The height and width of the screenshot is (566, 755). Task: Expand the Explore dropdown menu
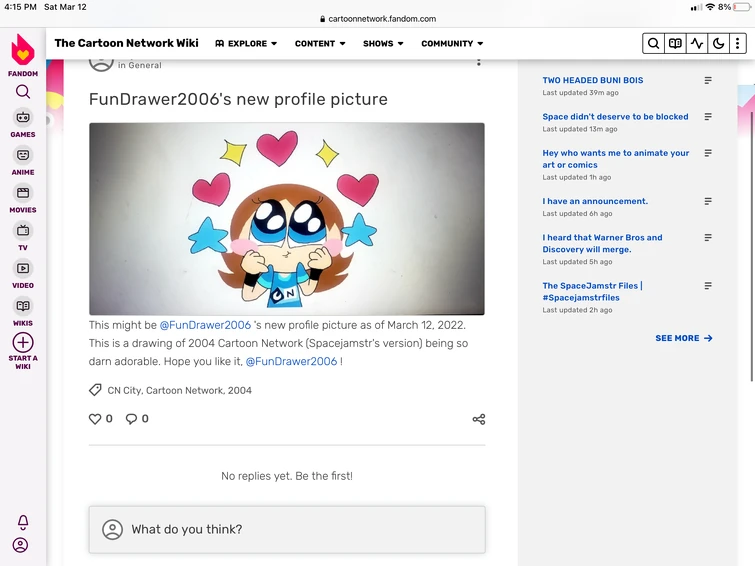(246, 43)
